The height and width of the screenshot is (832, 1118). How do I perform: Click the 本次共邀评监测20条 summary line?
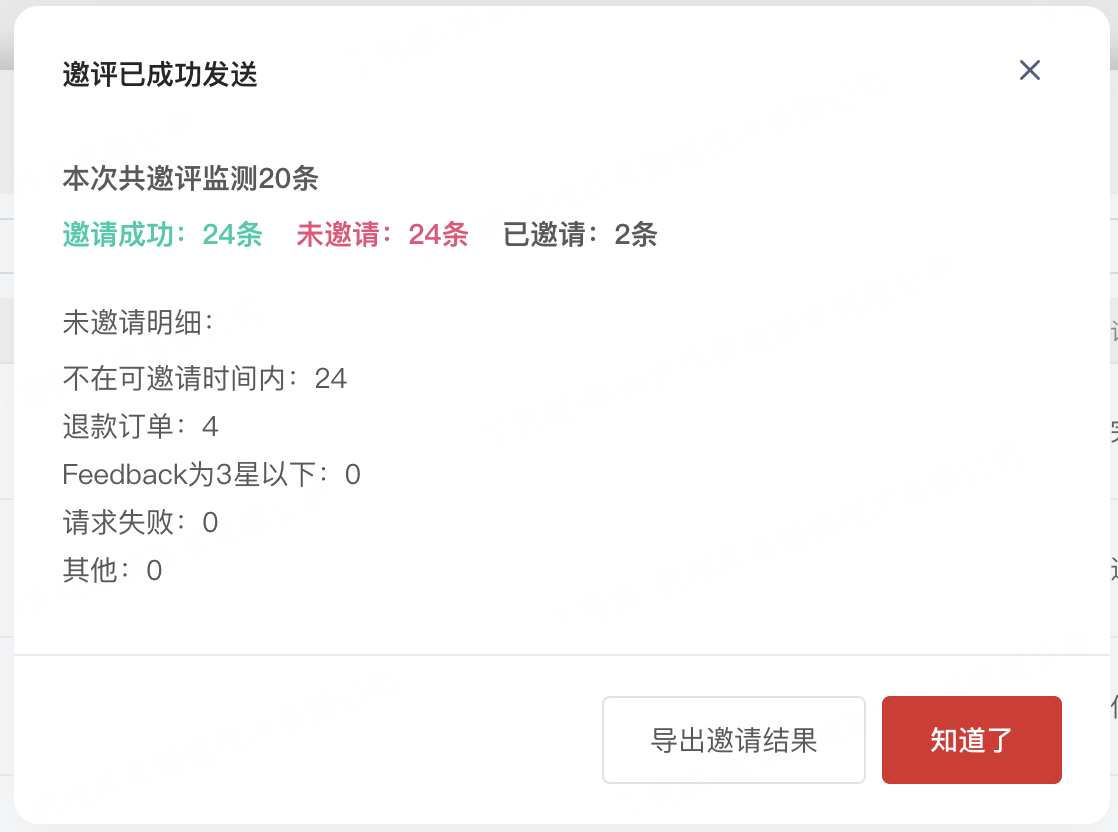[190, 178]
